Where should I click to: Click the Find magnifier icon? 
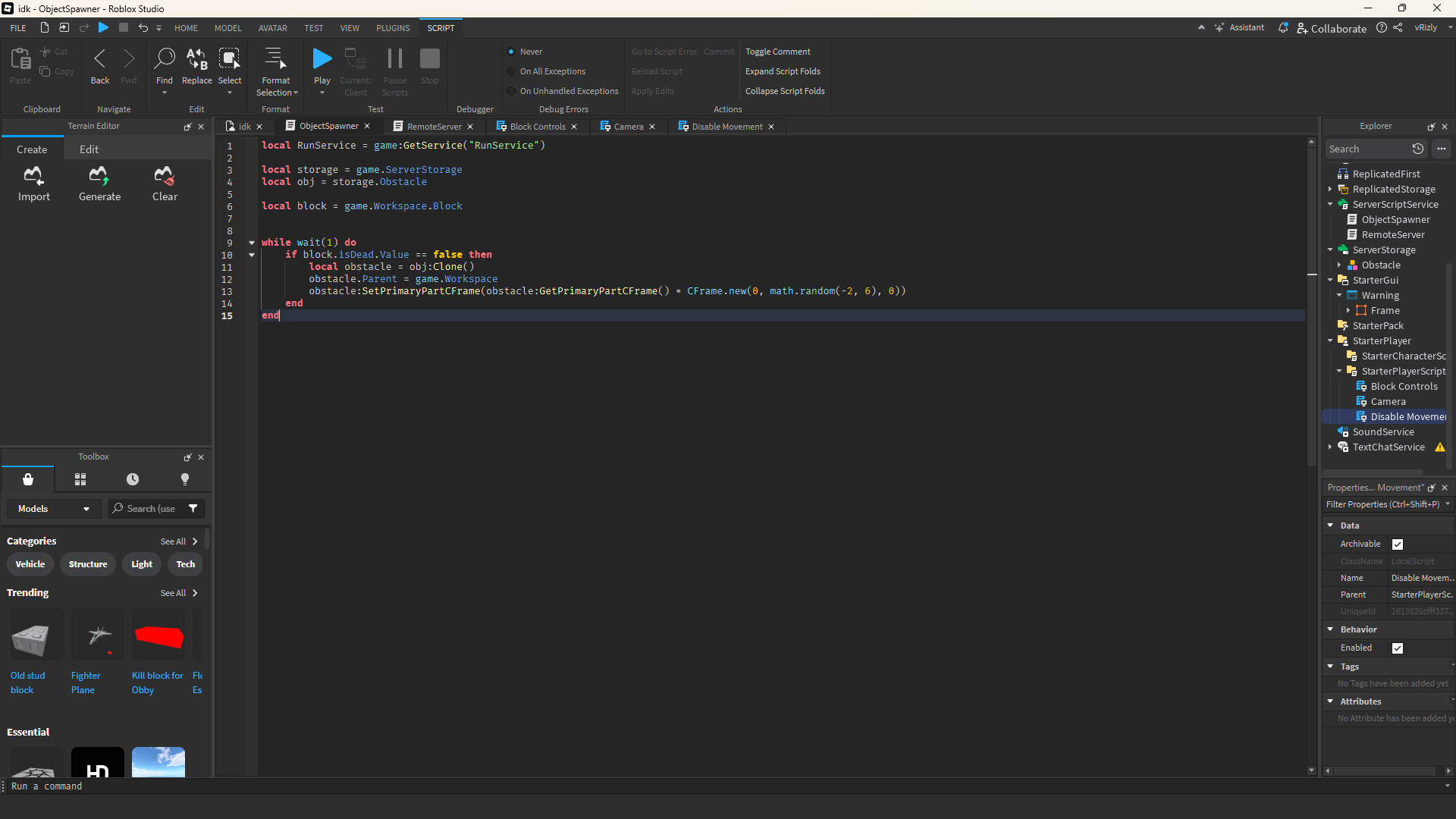pos(164,59)
